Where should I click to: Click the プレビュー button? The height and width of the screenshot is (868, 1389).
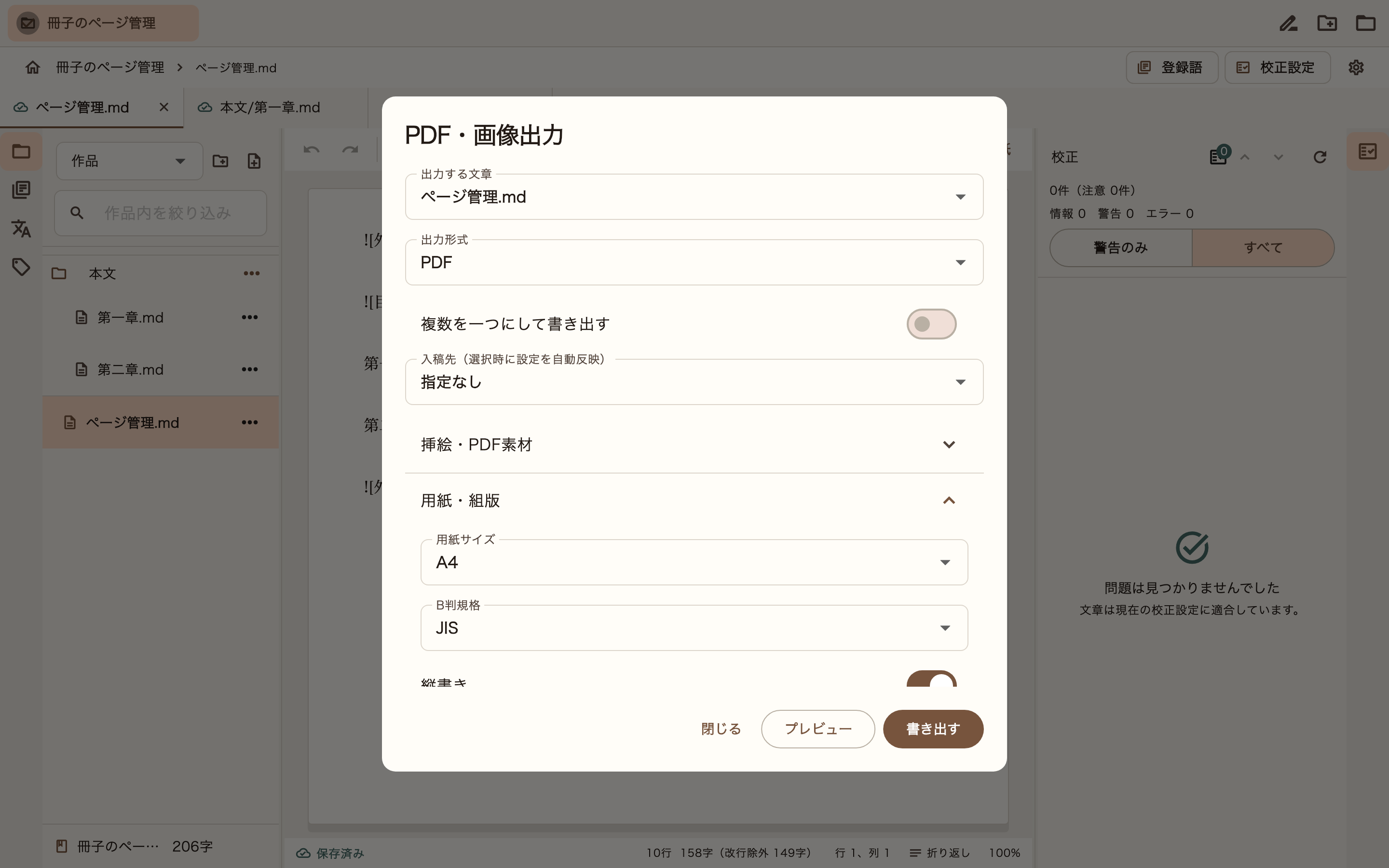coord(818,729)
